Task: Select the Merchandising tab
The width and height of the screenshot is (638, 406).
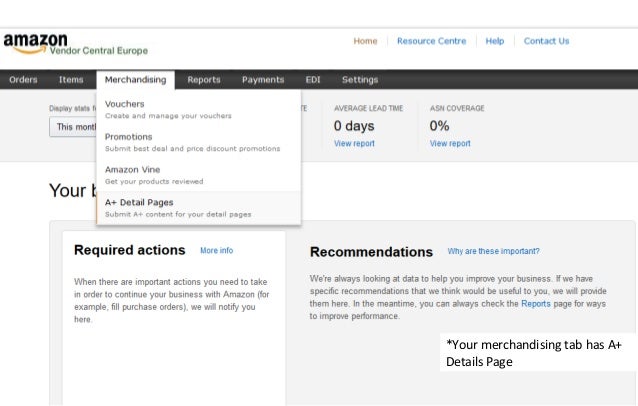Action: coord(135,80)
